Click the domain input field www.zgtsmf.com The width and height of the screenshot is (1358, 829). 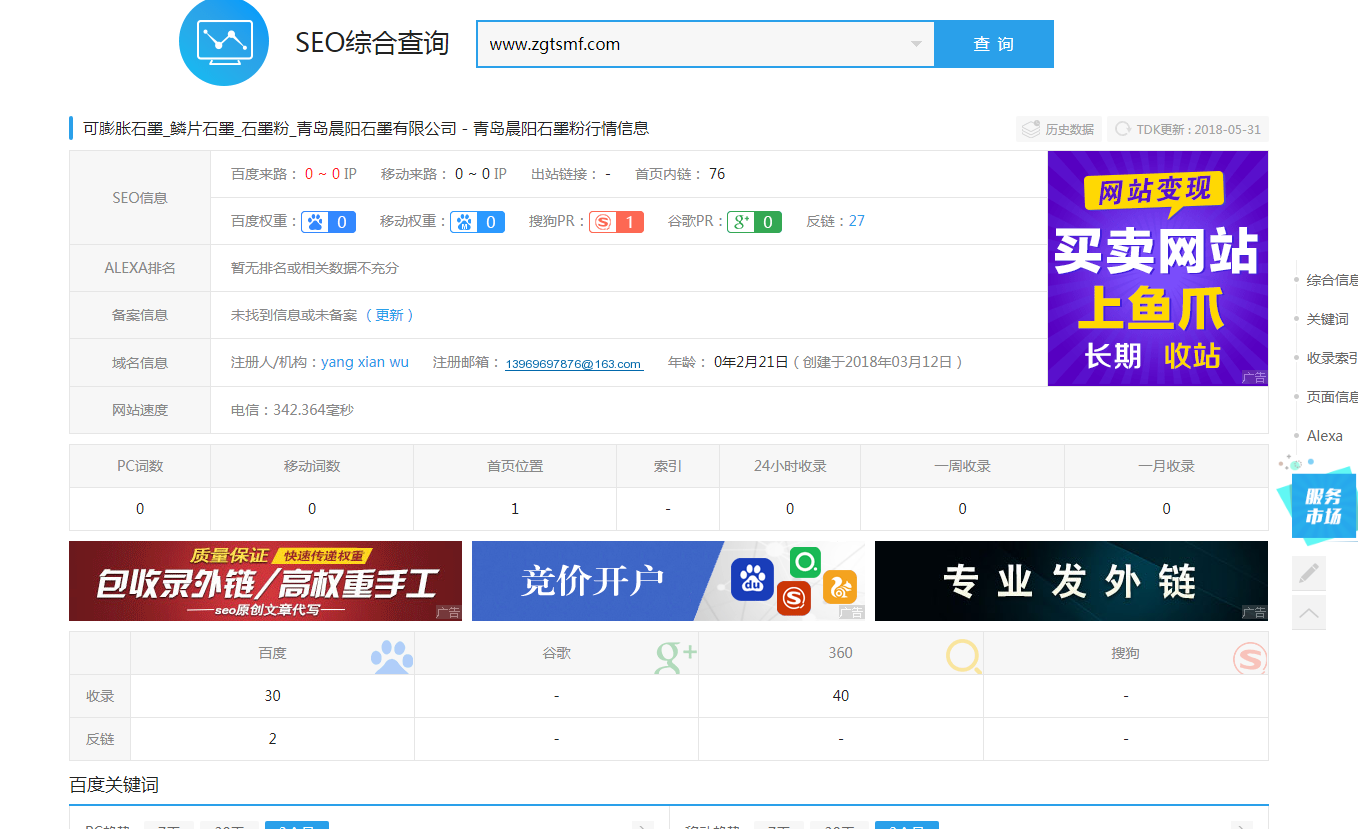click(690, 44)
